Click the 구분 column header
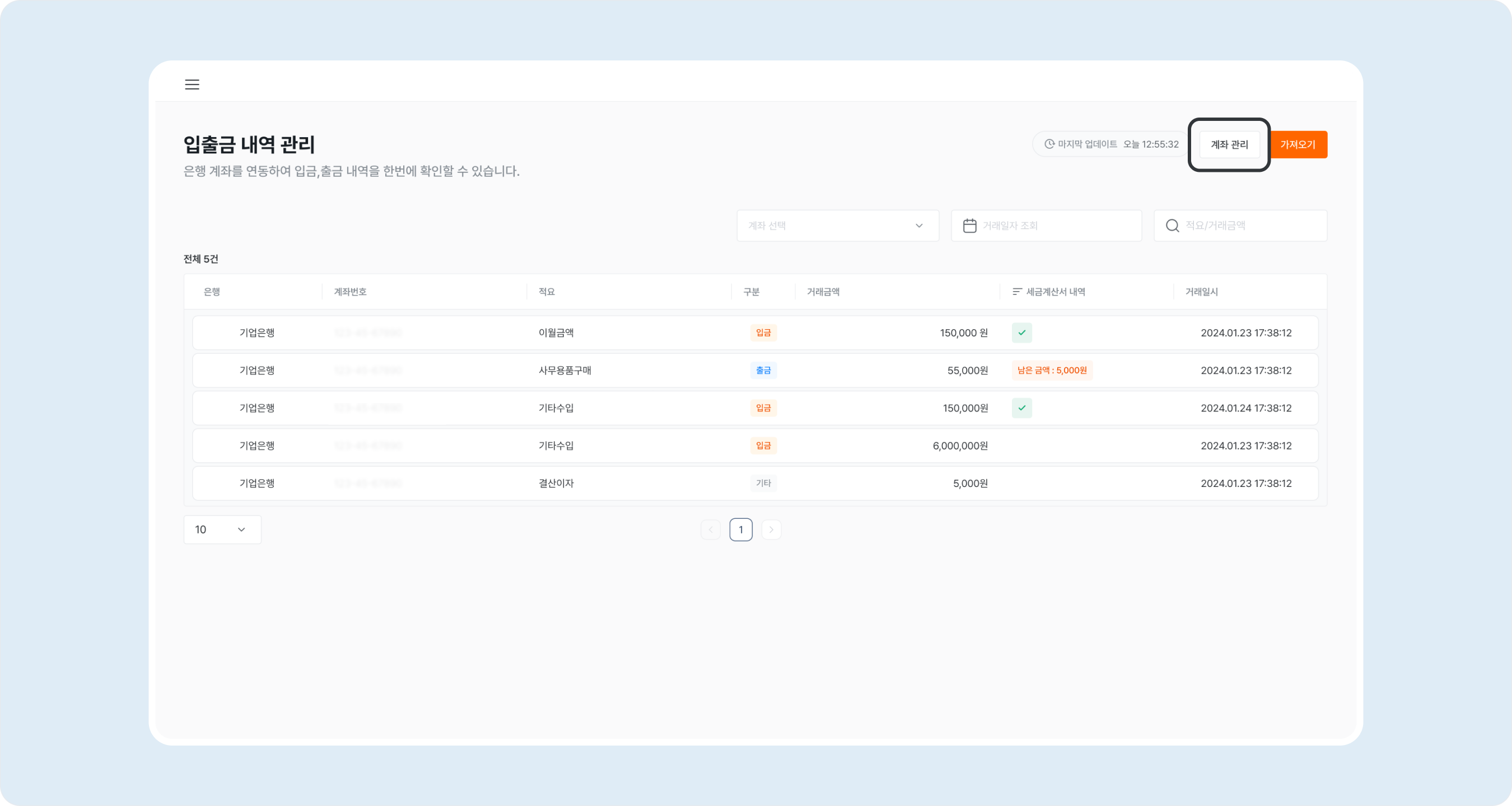 click(752, 292)
